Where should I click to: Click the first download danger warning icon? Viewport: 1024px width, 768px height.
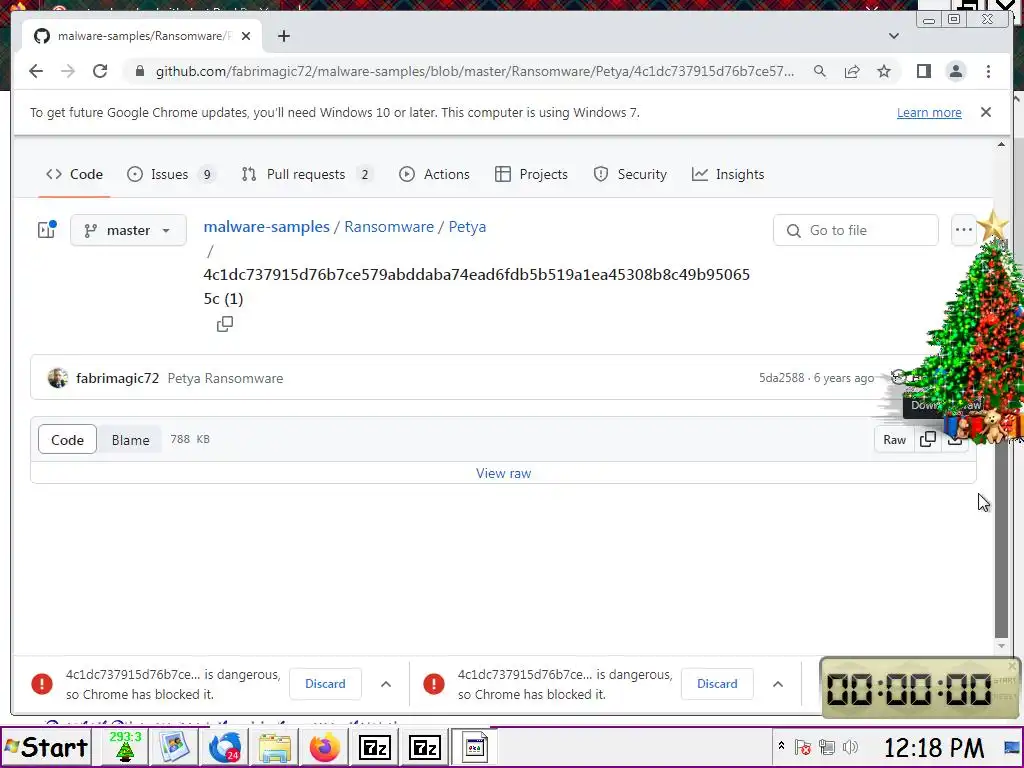(x=42, y=684)
